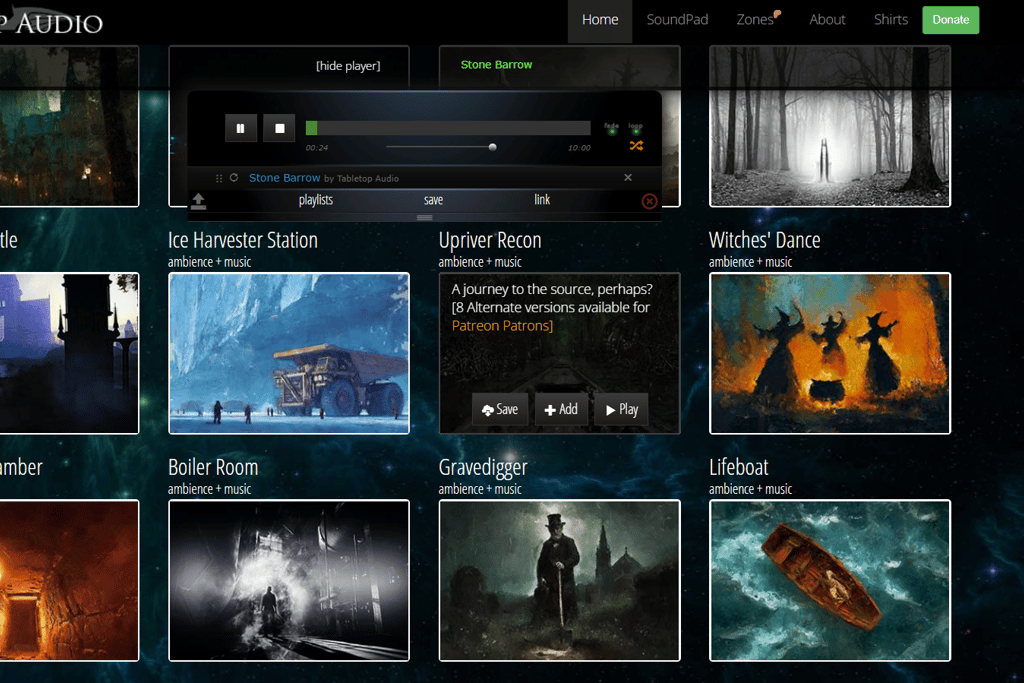Click the upload arrow icon in player
Viewport: 1024px width, 683px height.
199,200
